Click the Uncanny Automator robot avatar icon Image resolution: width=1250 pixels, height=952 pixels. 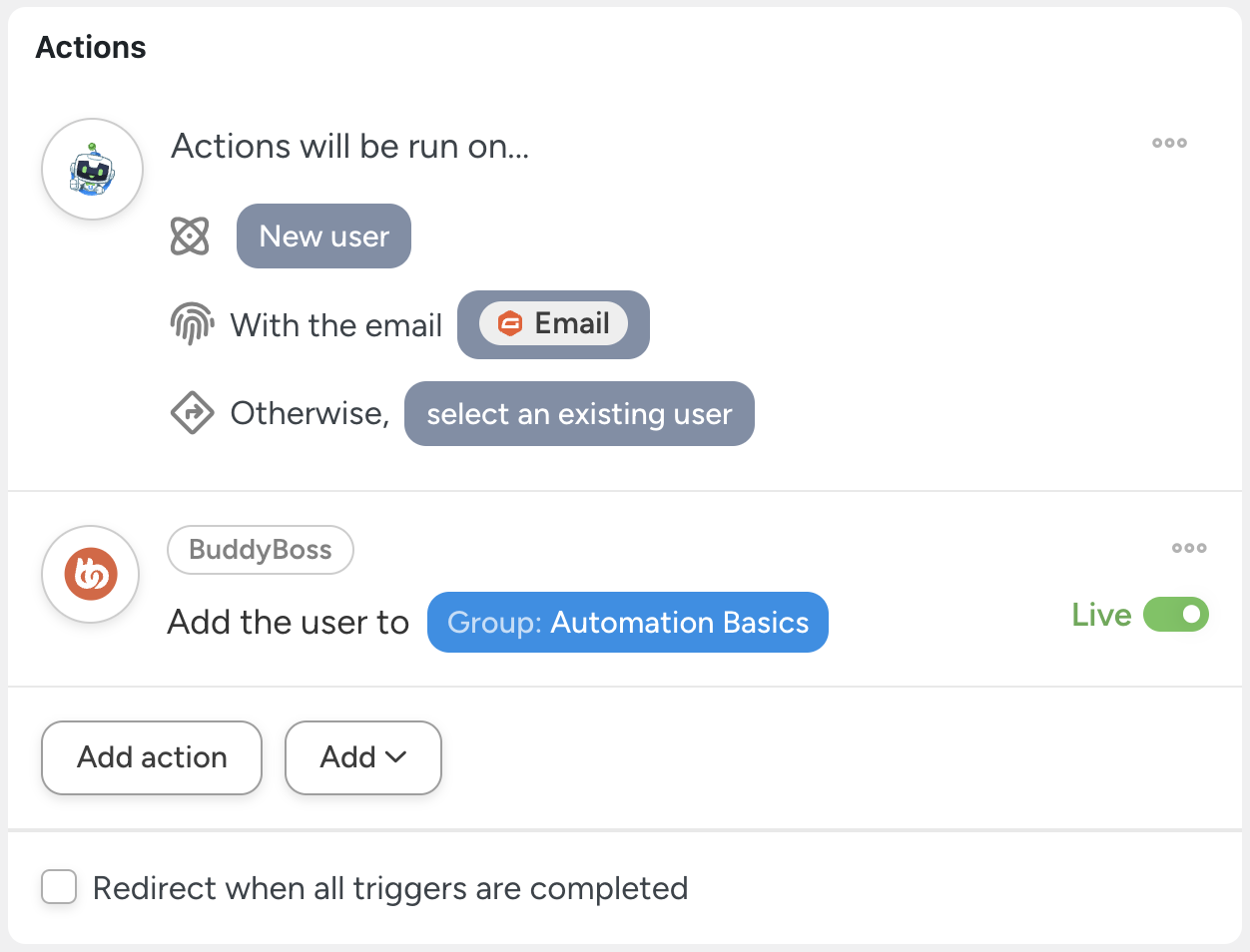92,170
